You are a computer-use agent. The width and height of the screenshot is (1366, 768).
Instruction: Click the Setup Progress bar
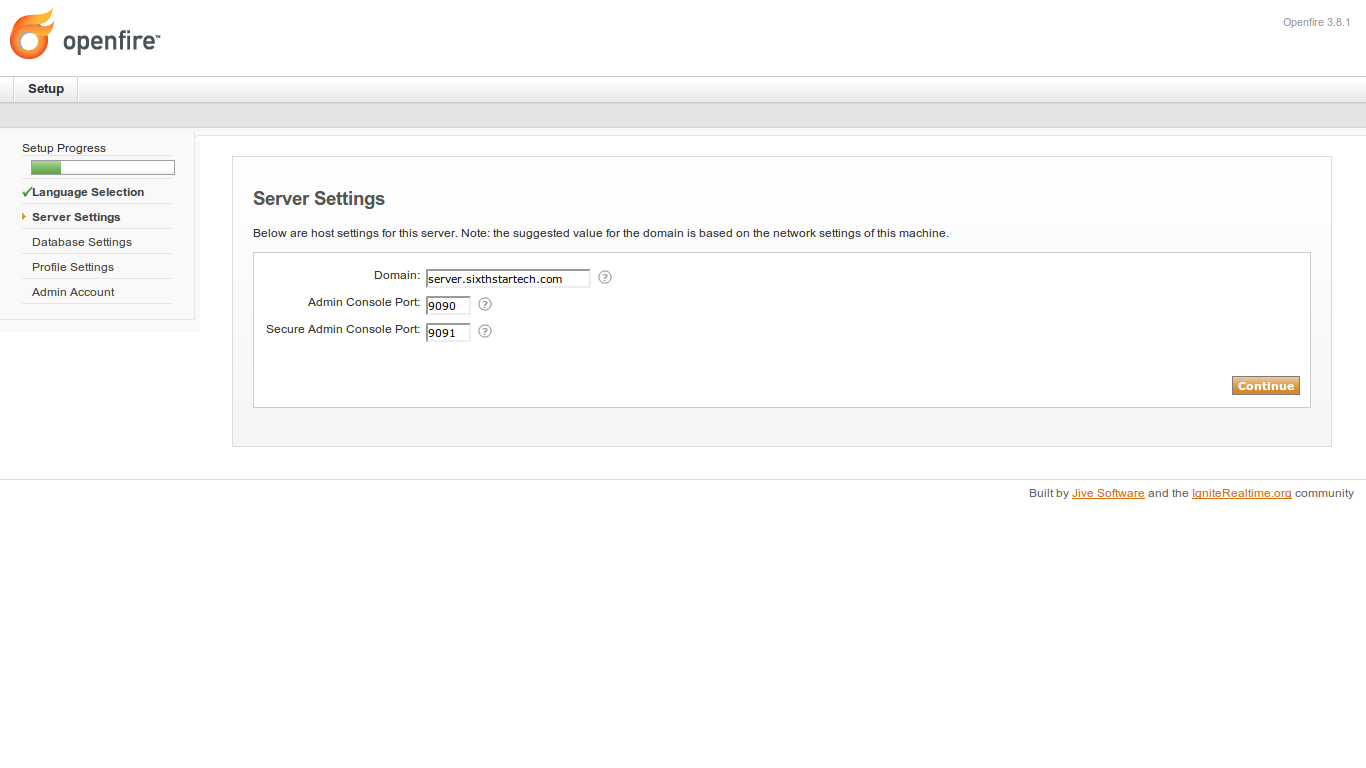103,168
